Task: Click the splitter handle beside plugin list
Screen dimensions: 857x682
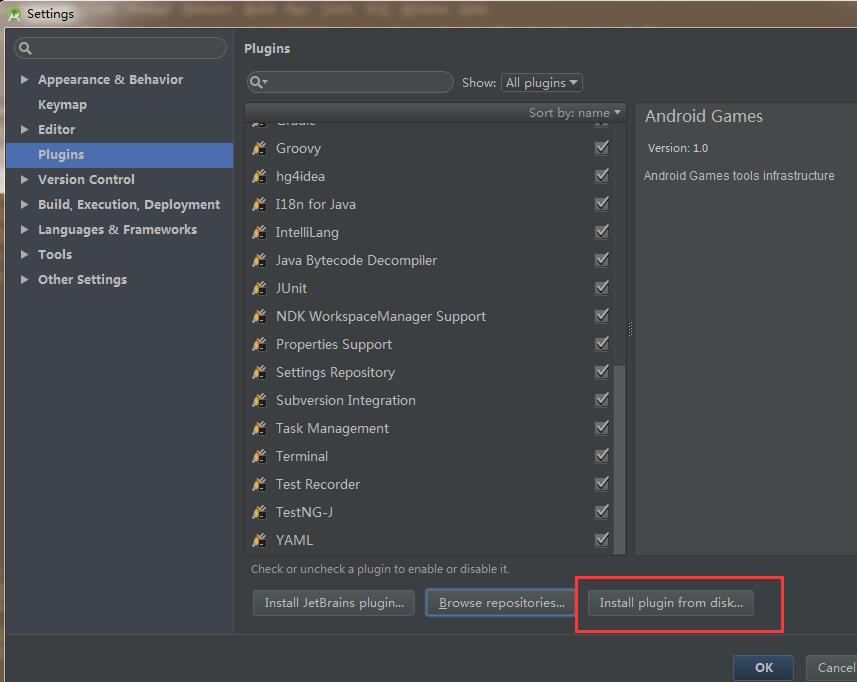Action: click(x=630, y=328)
